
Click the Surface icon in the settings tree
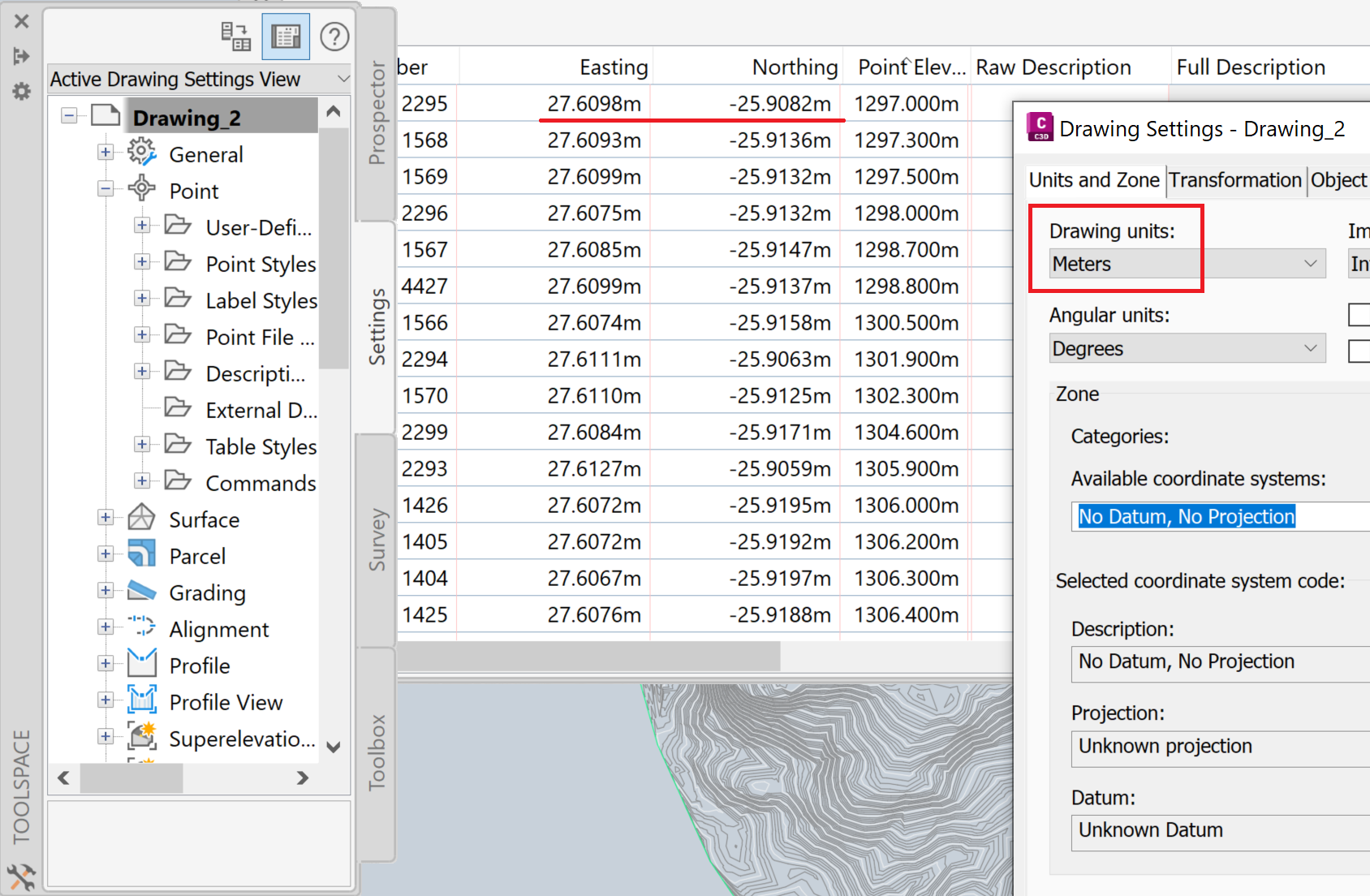[140, 518]
